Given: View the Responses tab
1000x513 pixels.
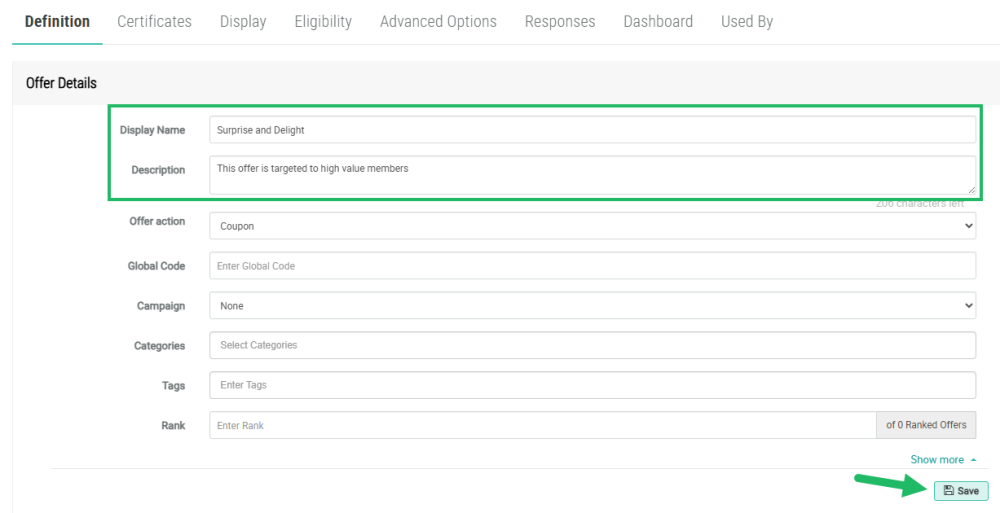Looking at the screenshot, I should (x=559, y=21).
